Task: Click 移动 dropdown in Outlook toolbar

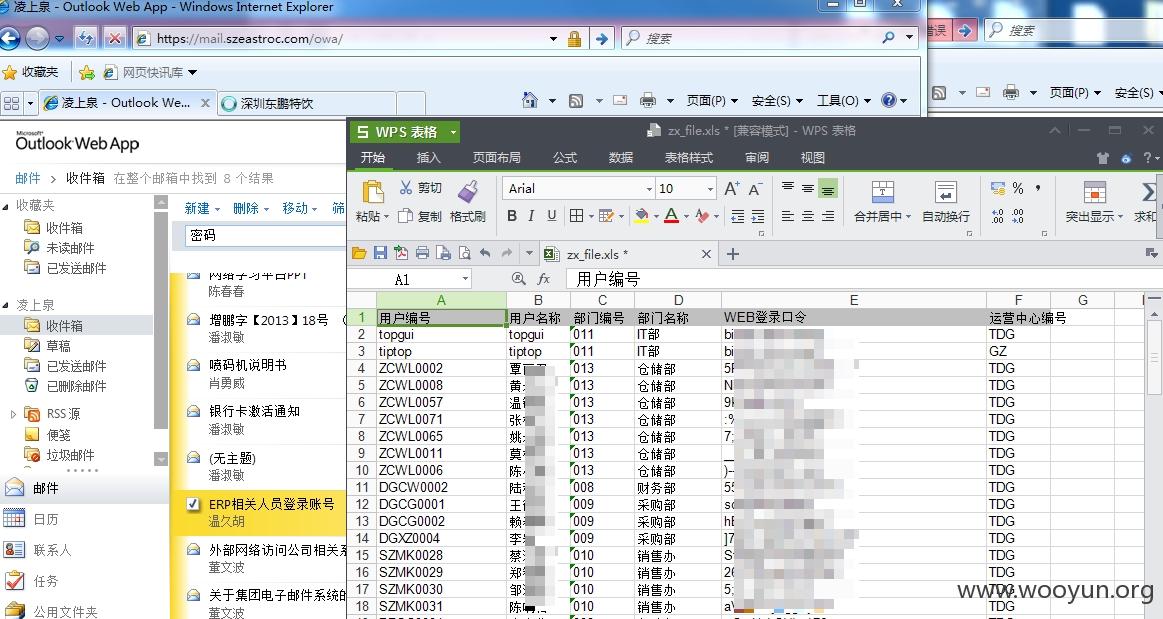Action: point(300,209)
